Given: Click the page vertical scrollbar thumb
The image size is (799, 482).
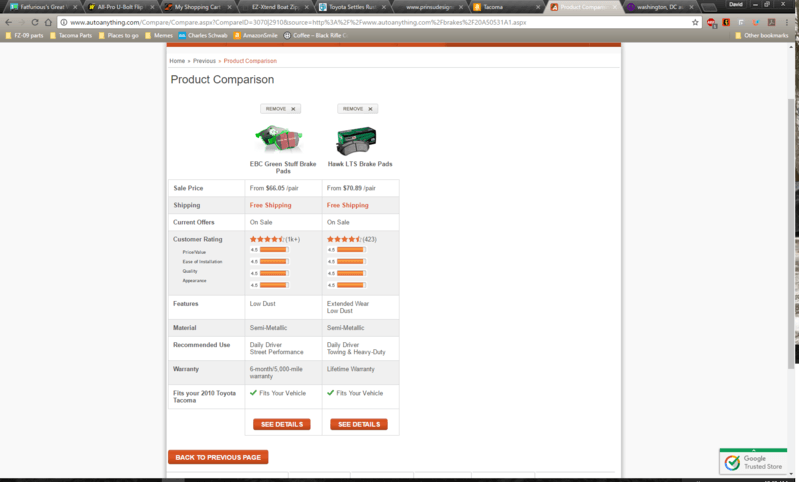Looking at the screenshot, I should coord(791,233).
